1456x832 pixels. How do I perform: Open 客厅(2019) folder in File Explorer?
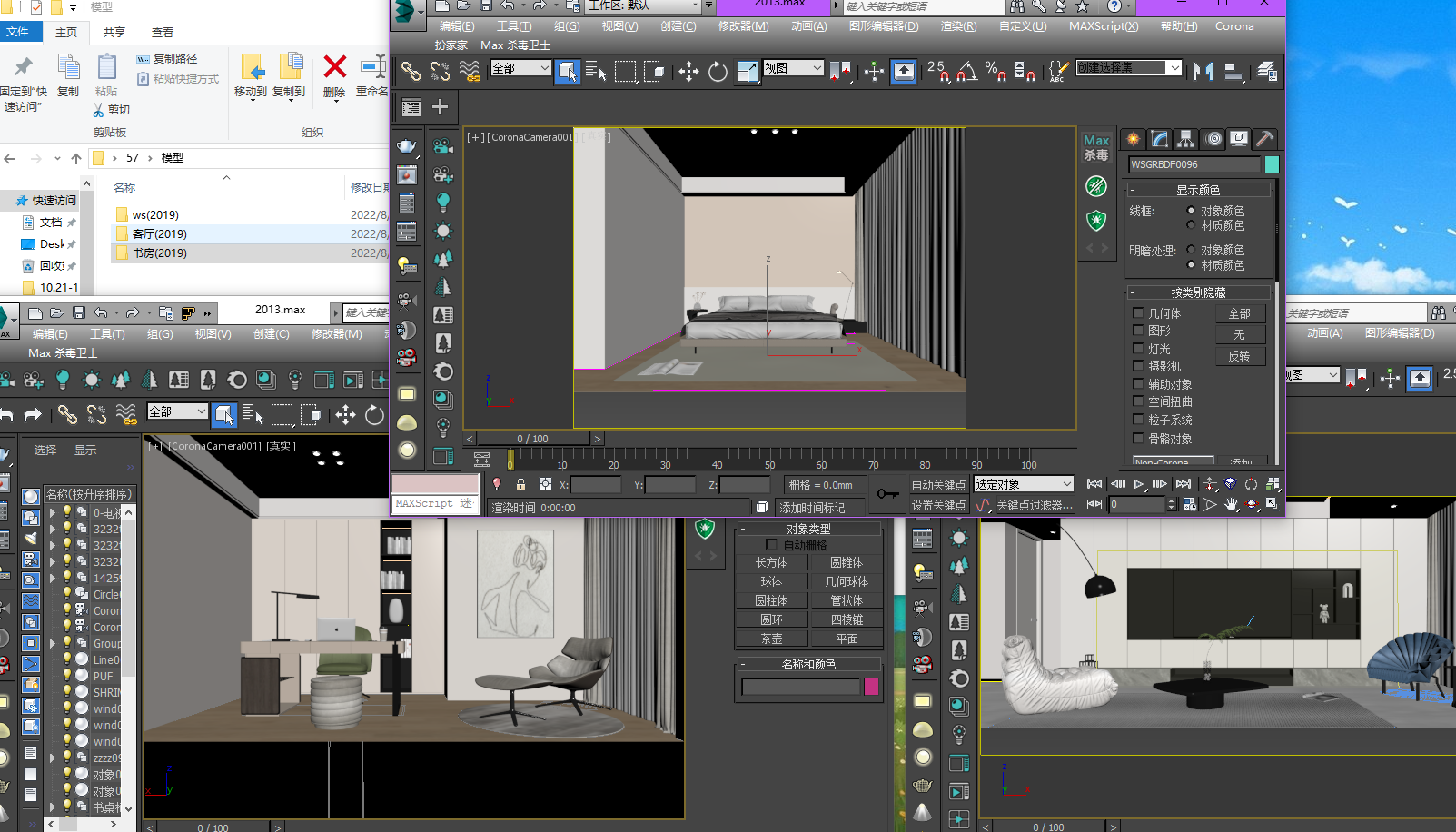(159, 233)
